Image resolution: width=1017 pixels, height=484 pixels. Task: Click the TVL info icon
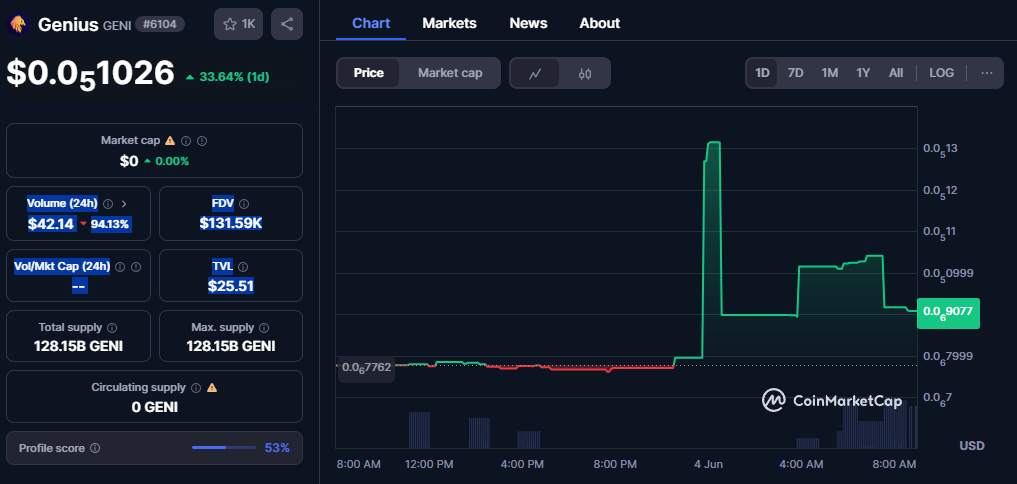click(243, 266)
